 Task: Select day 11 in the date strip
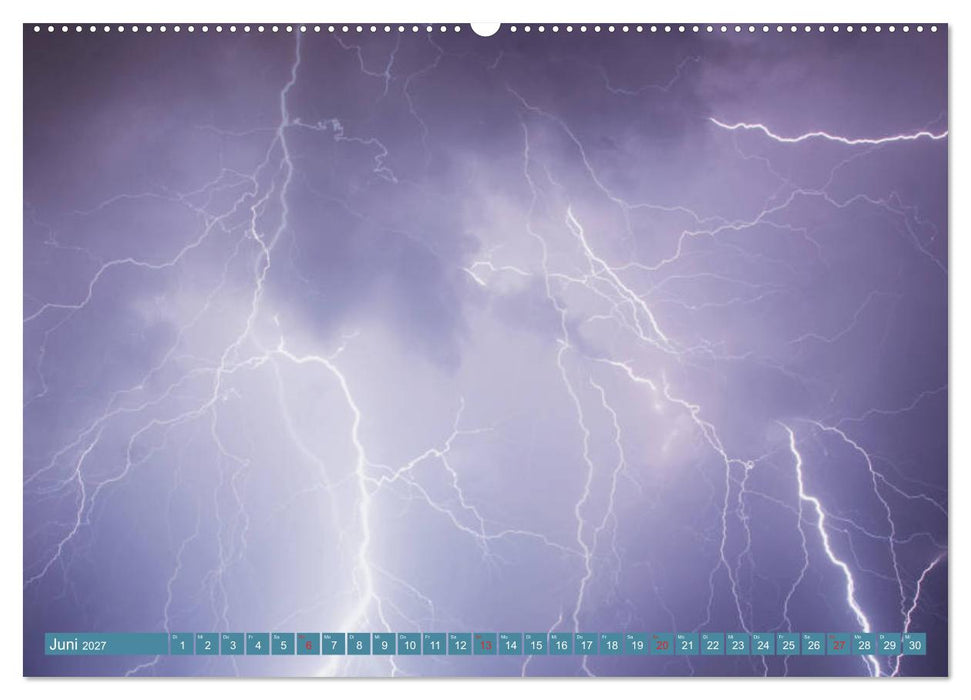click(x=435, y=644)
